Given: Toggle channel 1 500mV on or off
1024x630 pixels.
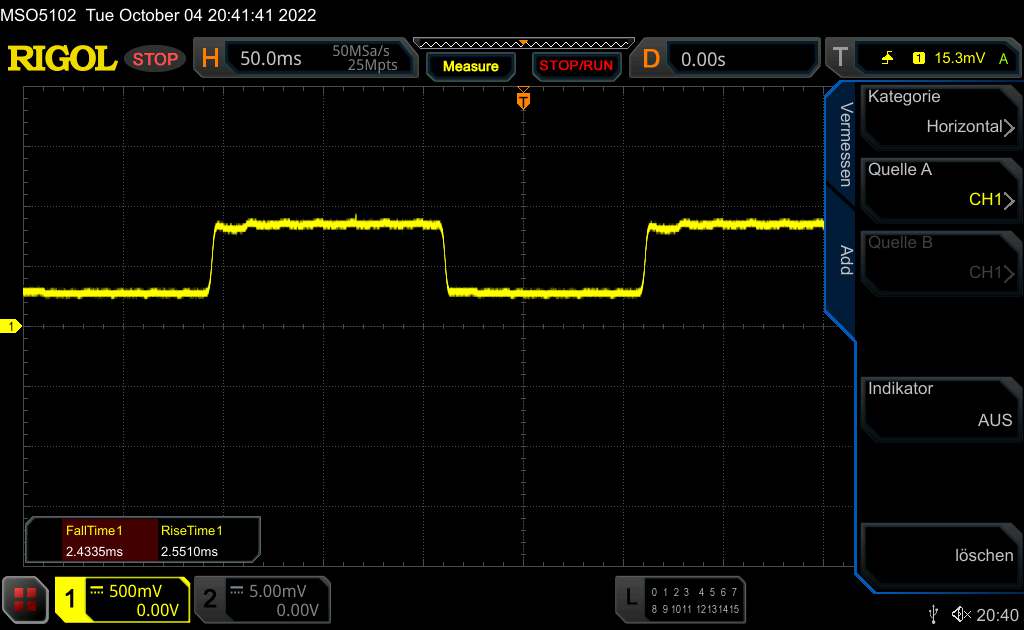Looking at the screenshot, I should pos(122,599).
